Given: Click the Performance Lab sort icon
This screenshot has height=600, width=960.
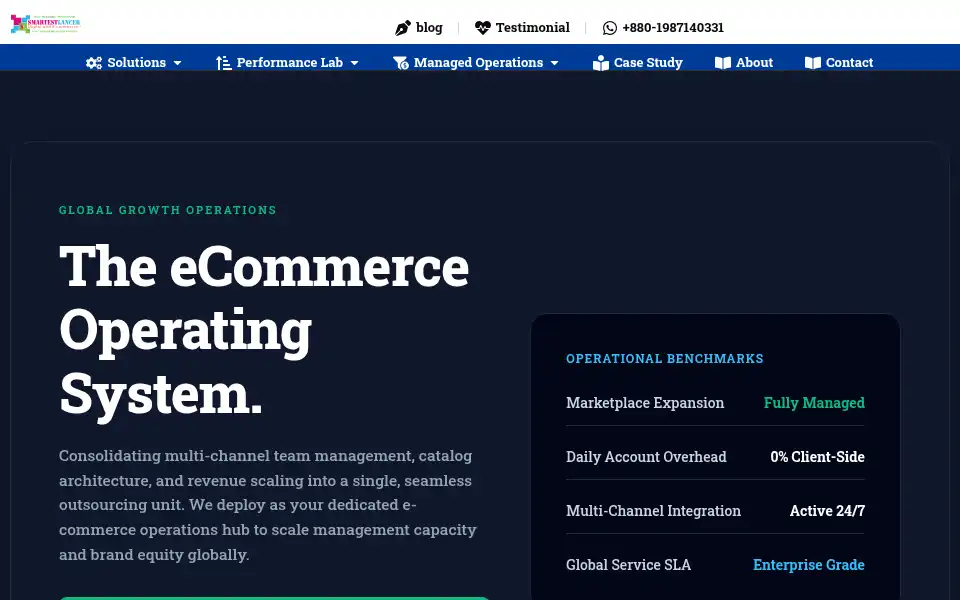Looking at the screenshot, I should [x=223, y=62].
